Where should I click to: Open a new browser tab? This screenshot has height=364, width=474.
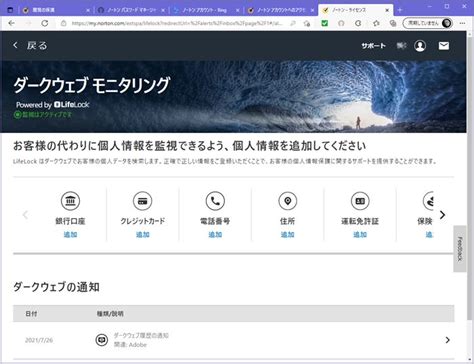pyautogui.click(x=400, y=10)
